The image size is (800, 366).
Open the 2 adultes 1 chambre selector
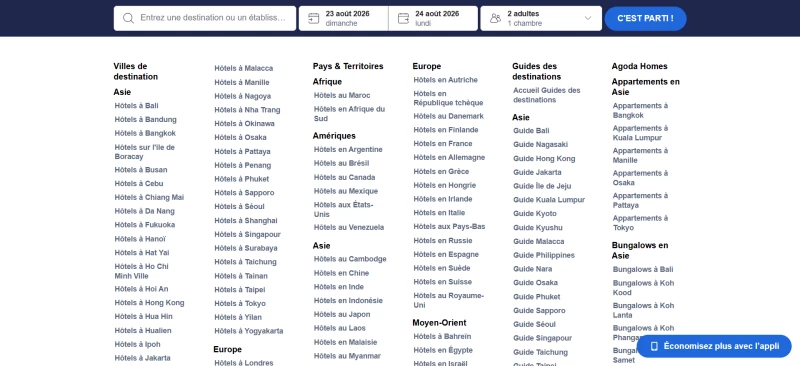pyautogui.click(x=541, y=18)
